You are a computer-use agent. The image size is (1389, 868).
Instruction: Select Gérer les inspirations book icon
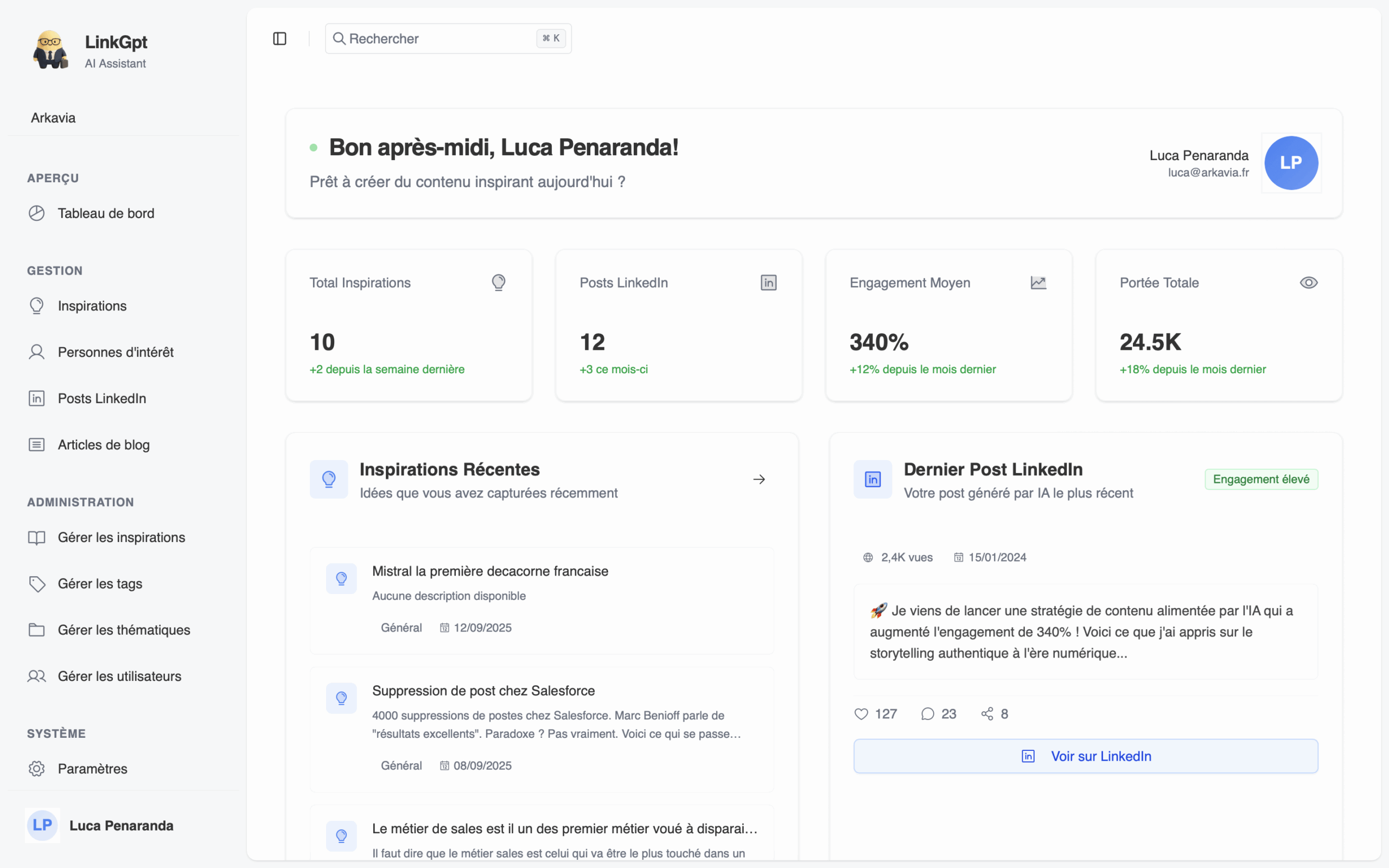37,537
